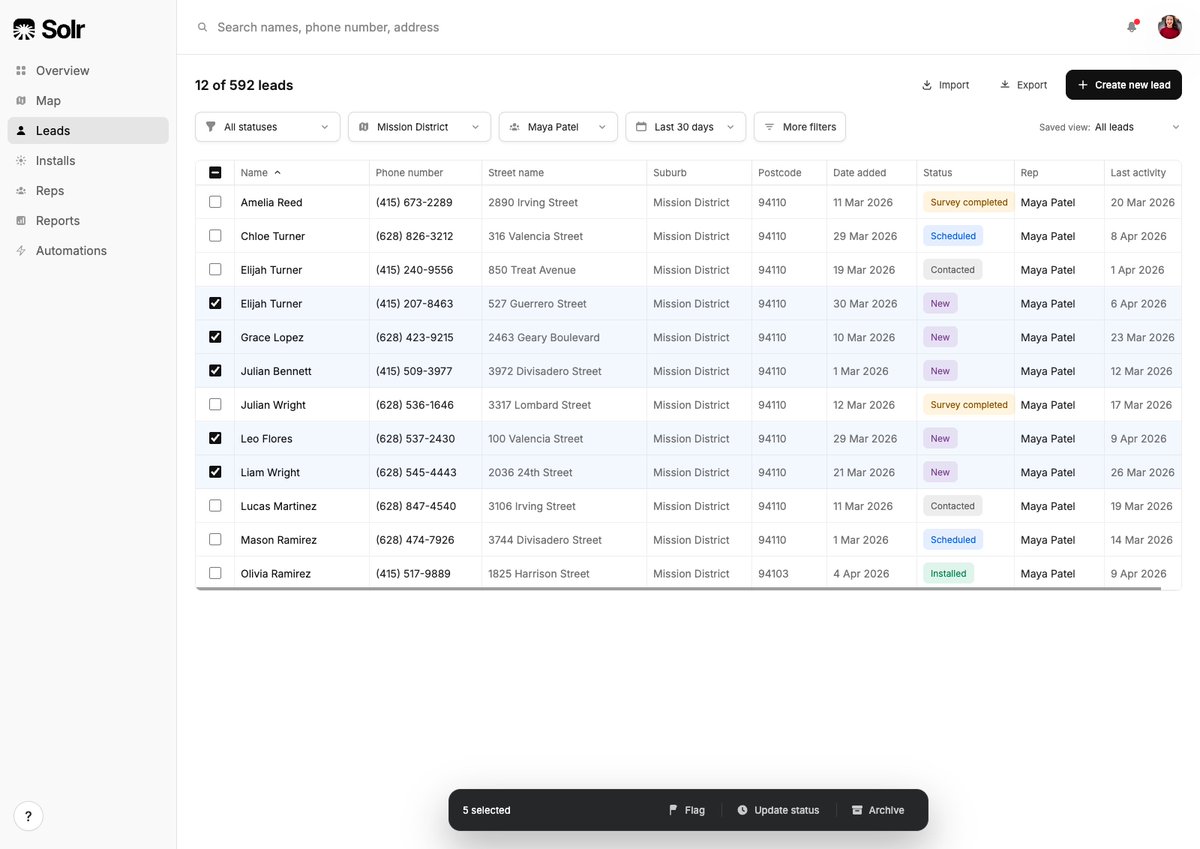The width and height of the screenshot is (1200, 849).
Task: Open the user profile avatar
Action: point(1170,27)
